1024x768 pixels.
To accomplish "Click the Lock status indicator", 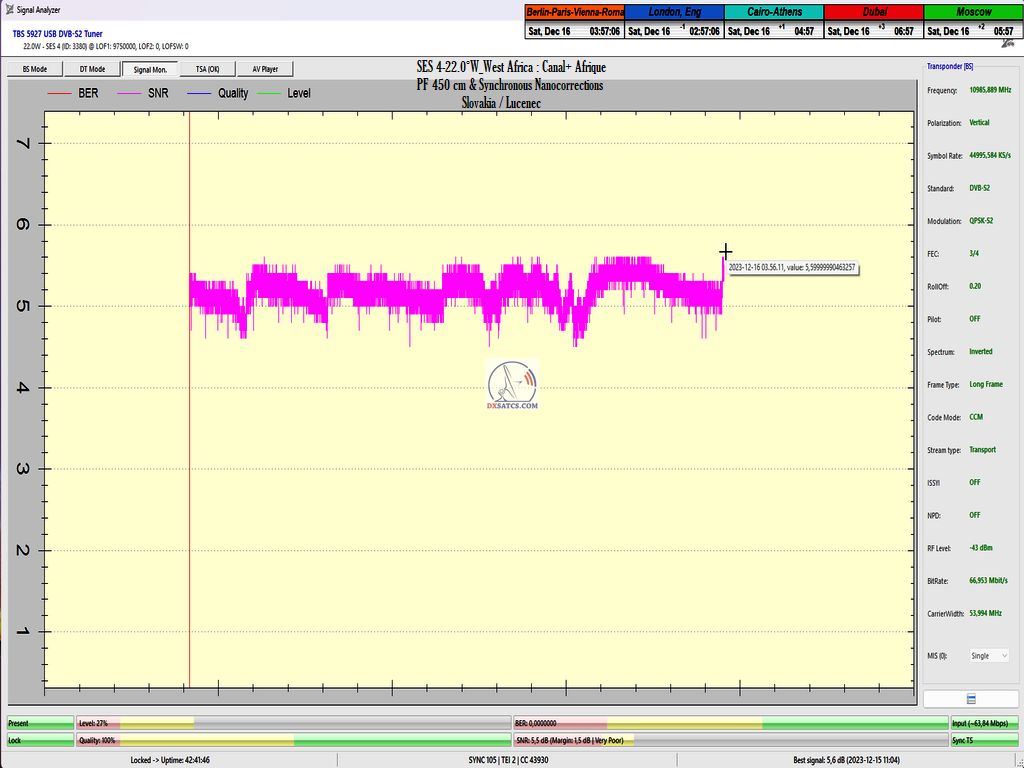I will (38, 741).
